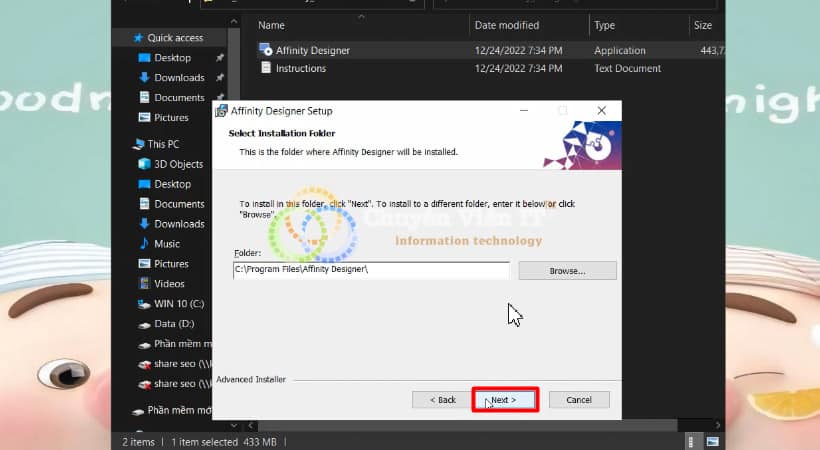The height and width of the screenshot is (450, 820).
Task: Cancel the Affinity Designer setup
Action: (578, 400)
